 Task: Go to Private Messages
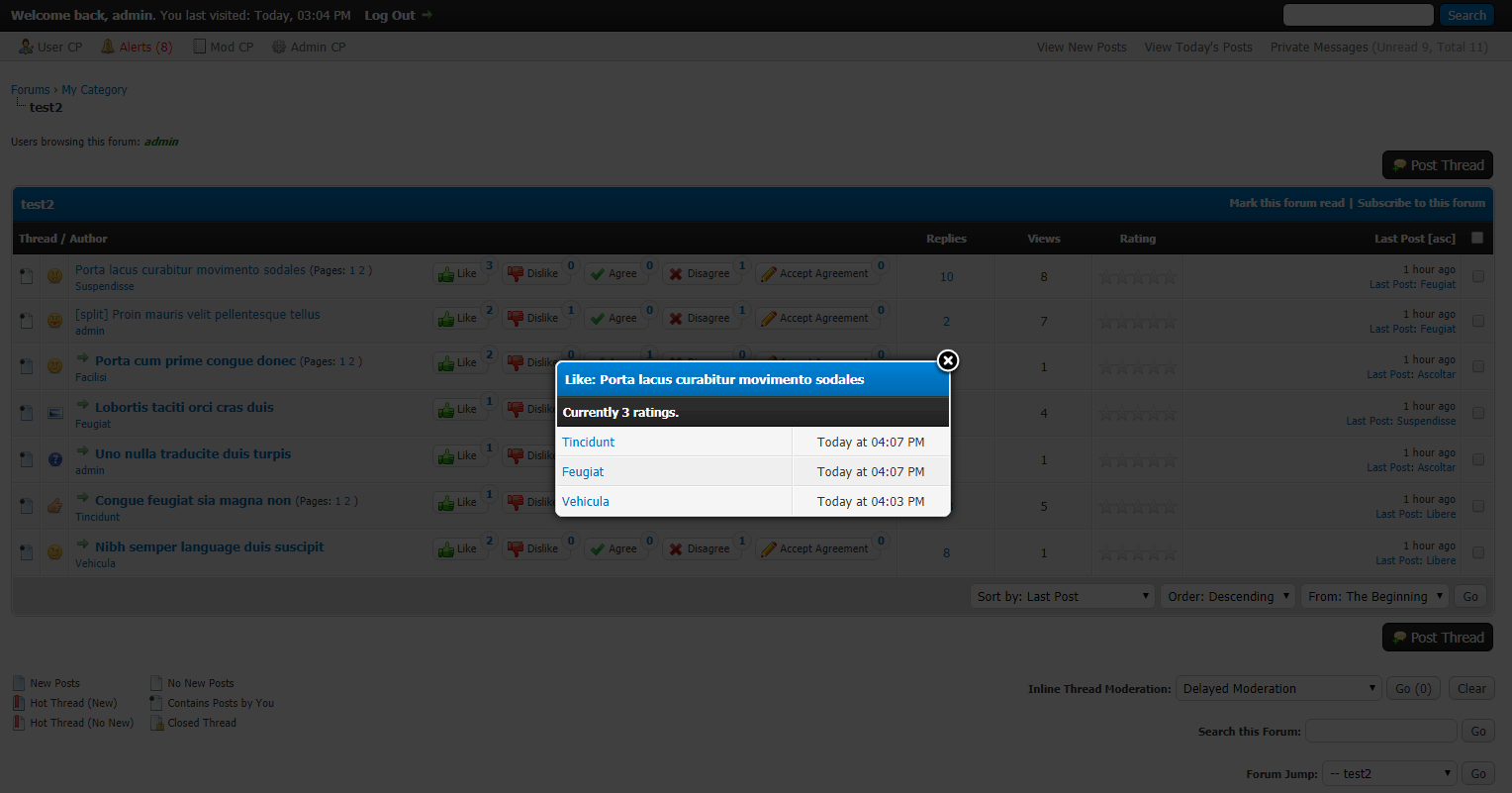(x=1319, y=48)
